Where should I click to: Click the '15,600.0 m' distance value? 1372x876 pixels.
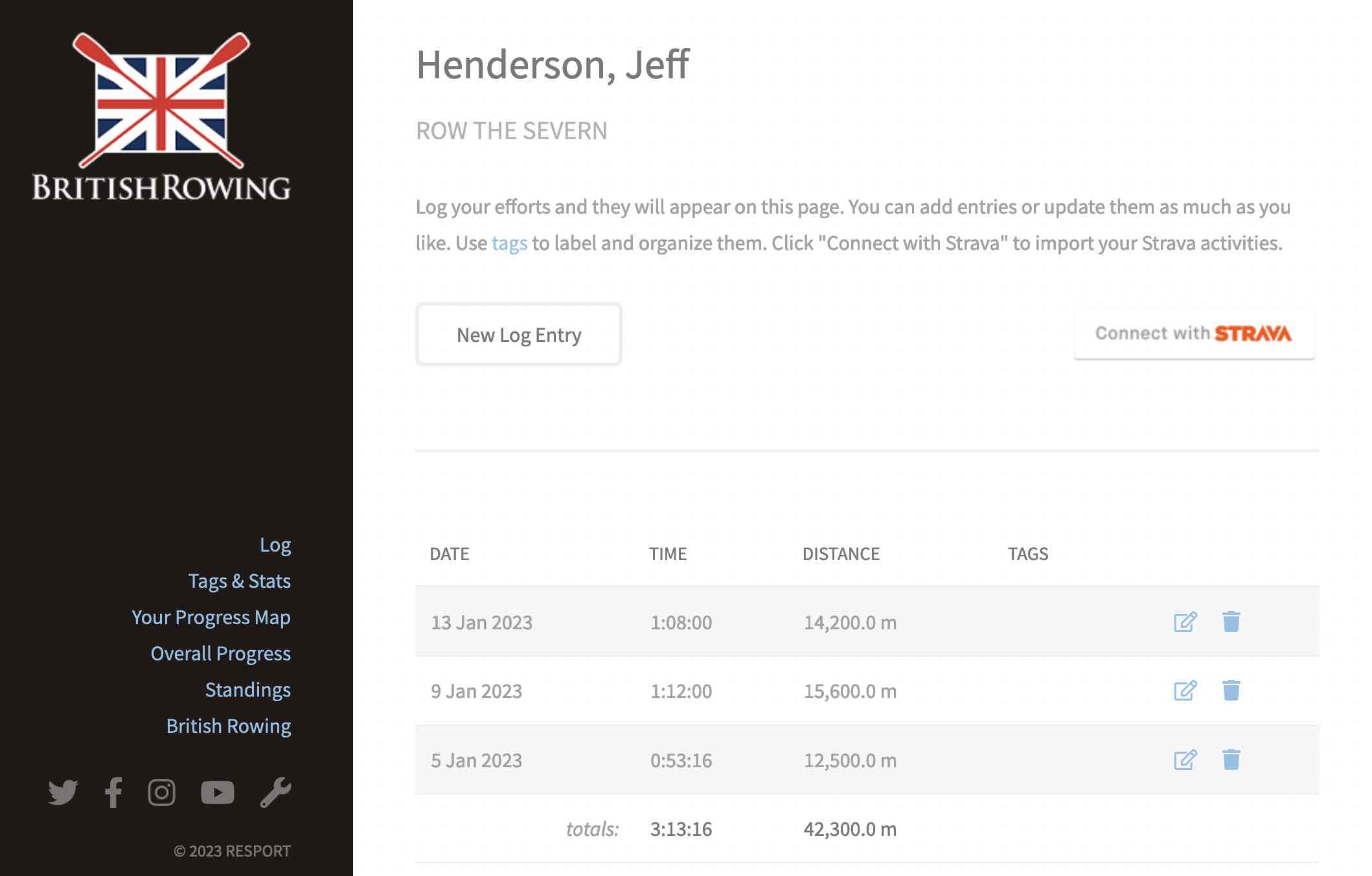point(851,691)
